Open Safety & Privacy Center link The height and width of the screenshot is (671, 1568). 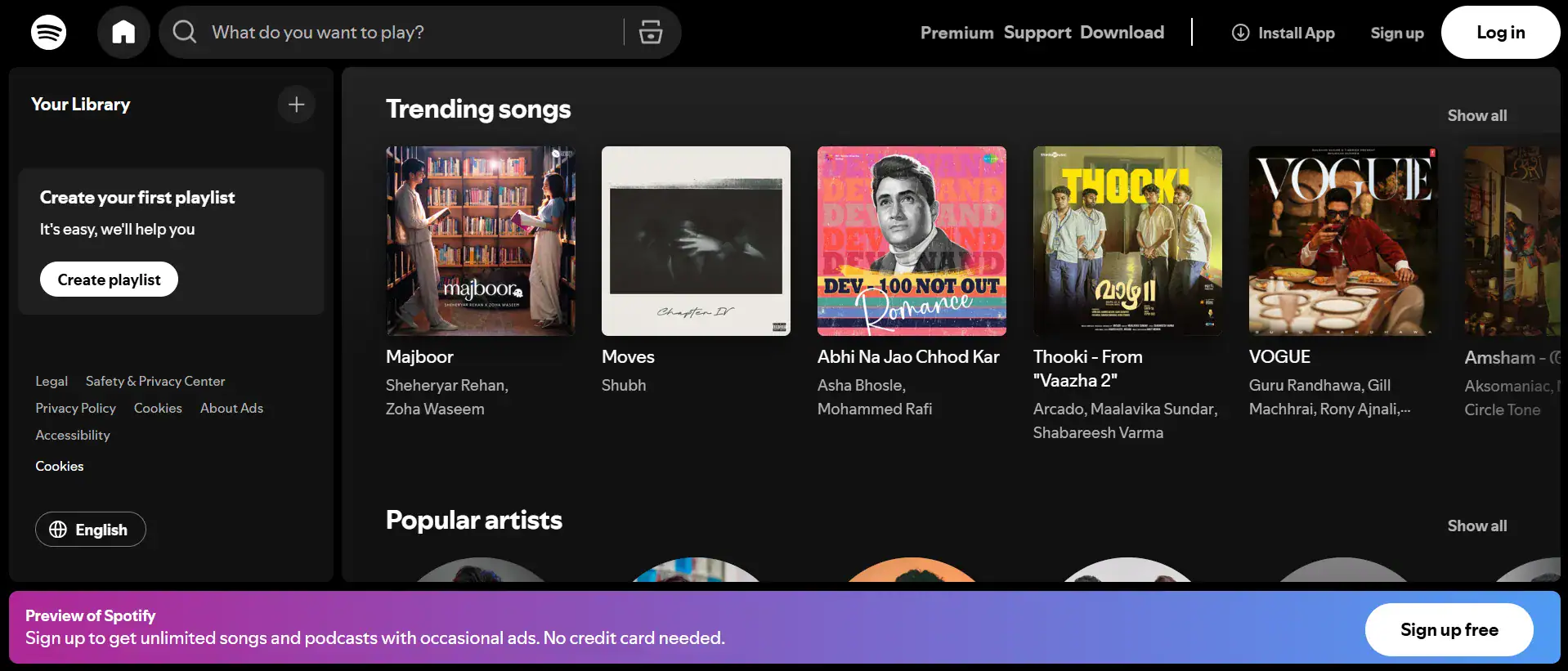coord(155,382)
